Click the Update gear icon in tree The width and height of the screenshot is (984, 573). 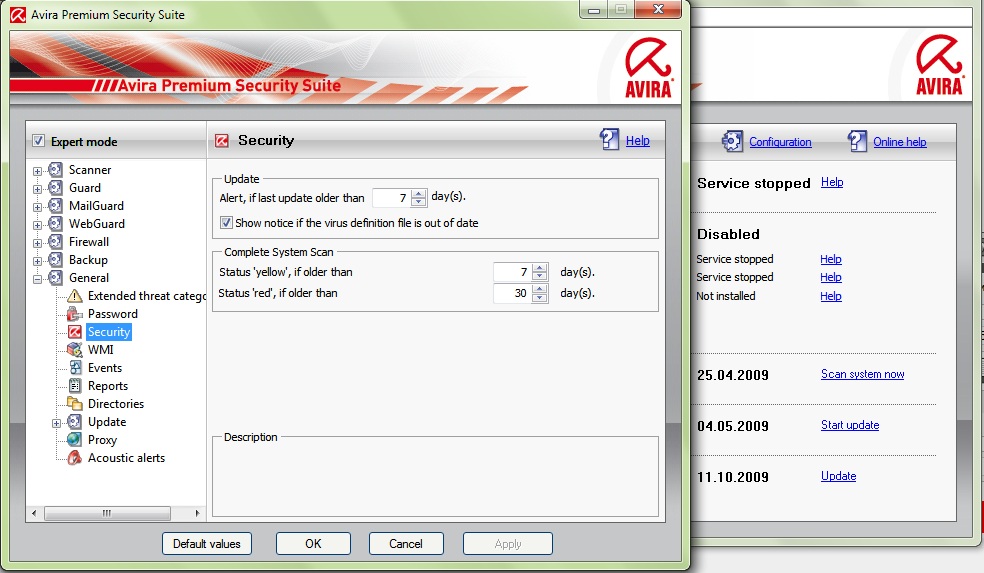pyautogui.click(x=75, y=422)
